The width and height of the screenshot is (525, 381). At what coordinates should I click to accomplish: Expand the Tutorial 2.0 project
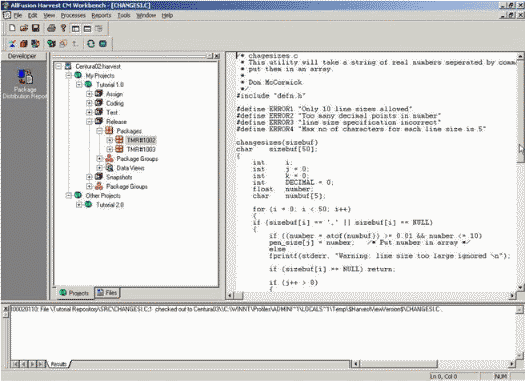pos(79,205)
